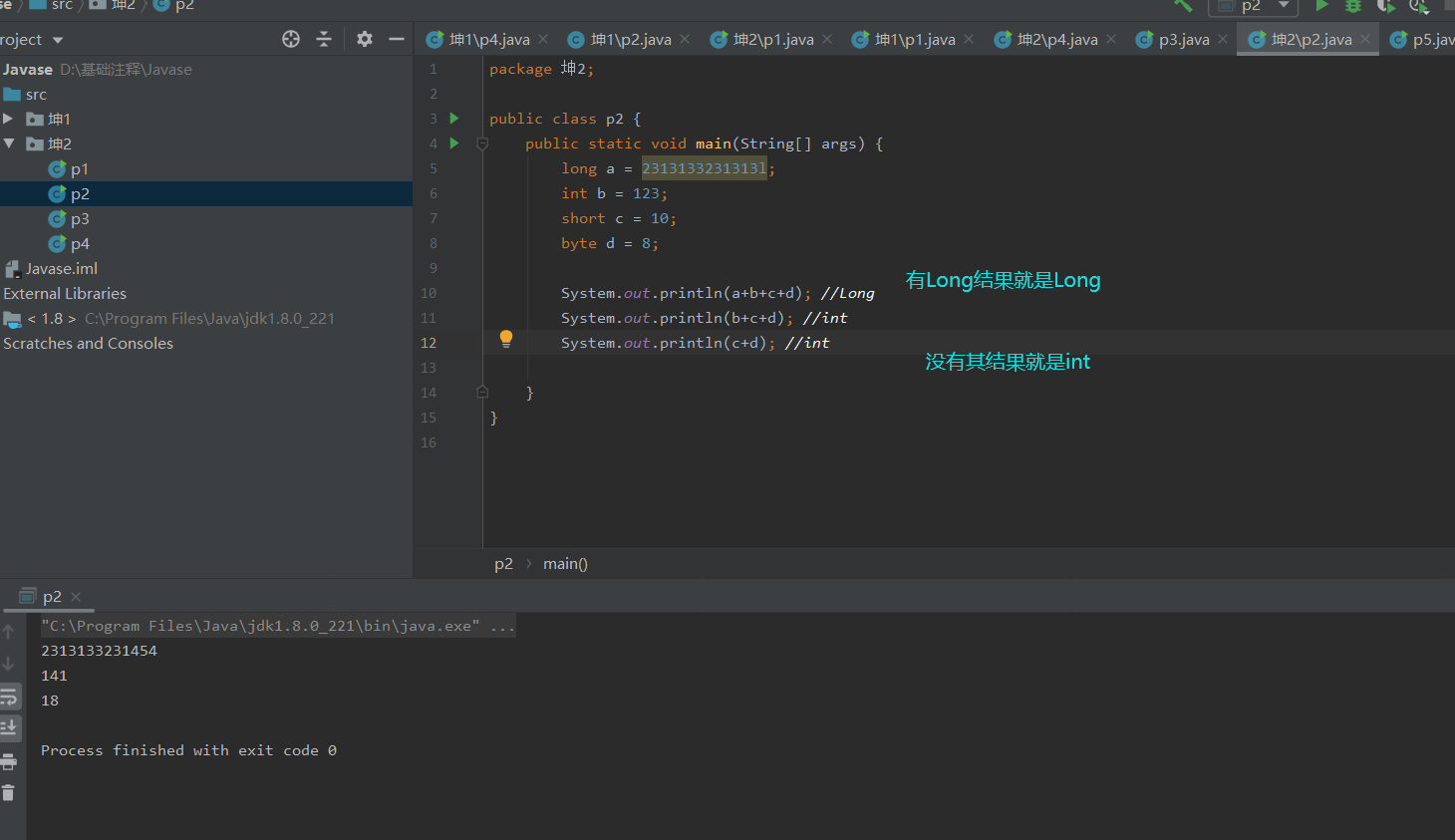Open the p2 run configuration dropdown
Image resolution: width=1455 pixels, height=840 pixels.
point(1254,6)
